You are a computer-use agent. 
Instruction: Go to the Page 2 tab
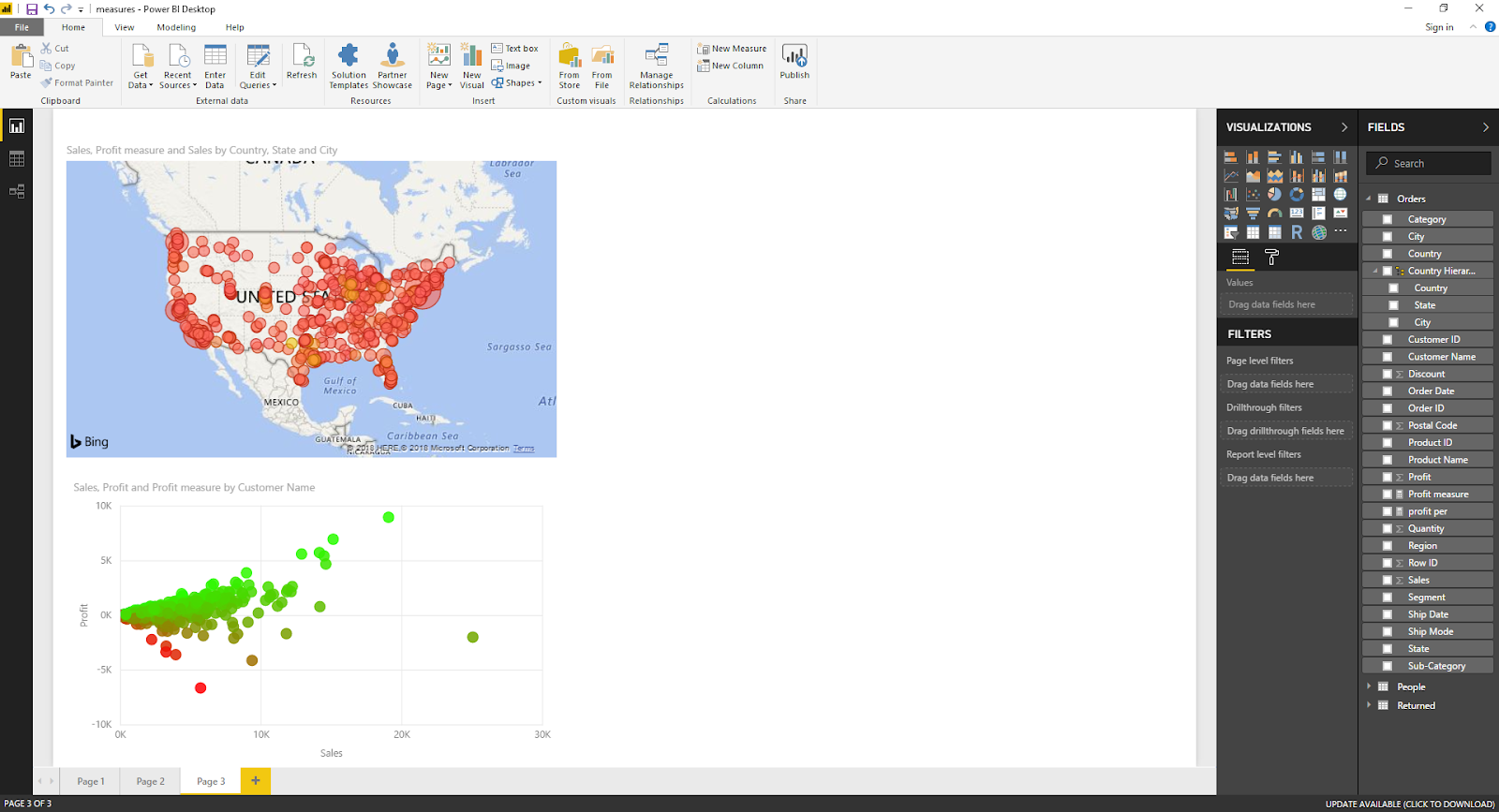coord(150,781)
